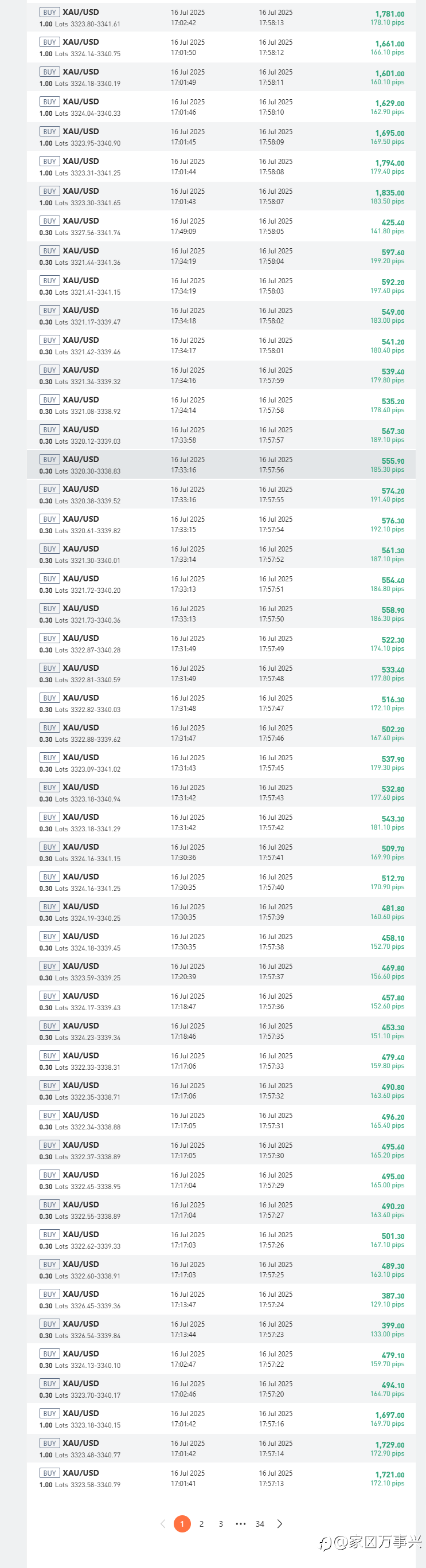Click the 1,781.00 profit amount
The image size is (426, 1568).
coord(389,14)
